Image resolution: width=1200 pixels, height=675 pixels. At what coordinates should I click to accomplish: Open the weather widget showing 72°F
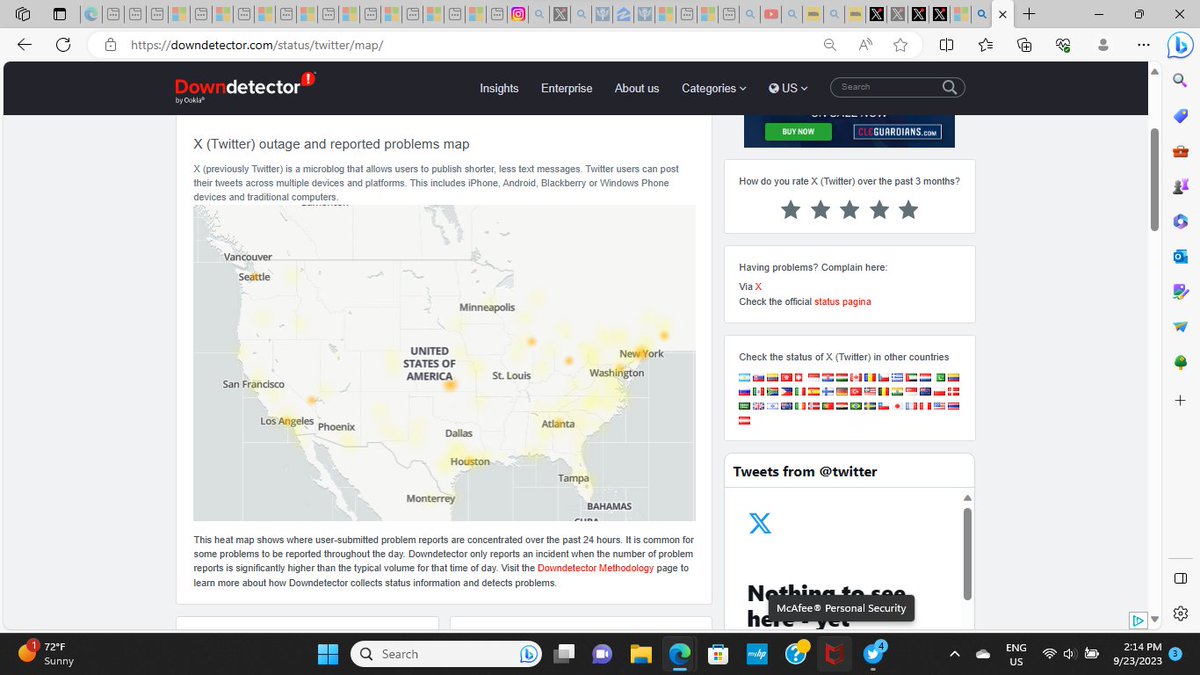[x=48, y=654]
